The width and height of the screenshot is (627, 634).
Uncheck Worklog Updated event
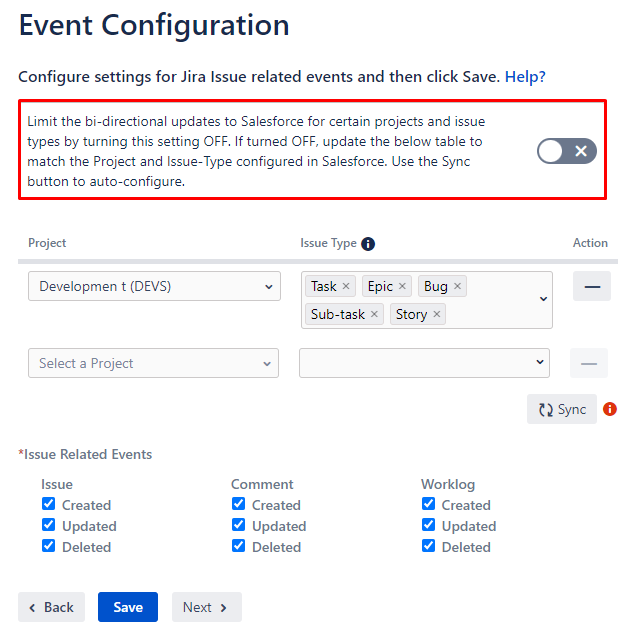coord(429,525)
